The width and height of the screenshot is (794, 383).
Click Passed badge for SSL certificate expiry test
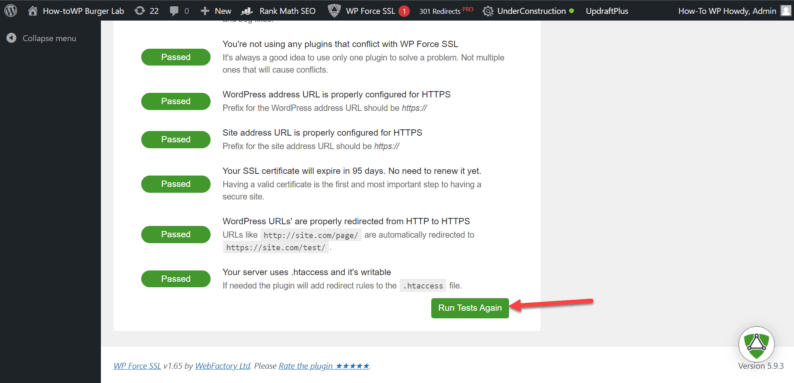coord(176,184)
